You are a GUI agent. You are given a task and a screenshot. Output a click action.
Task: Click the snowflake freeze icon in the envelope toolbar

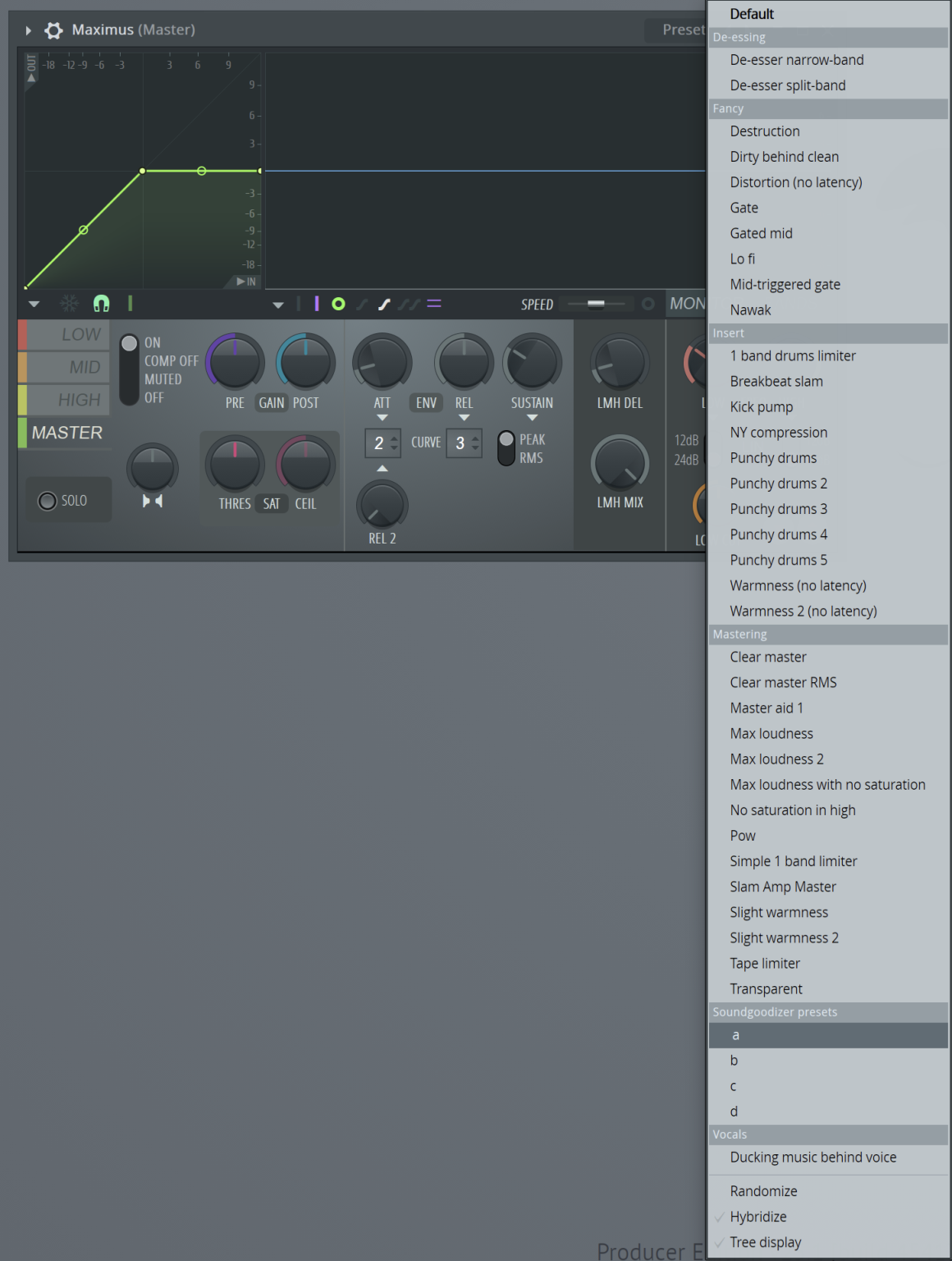click(x=69, y=304)
